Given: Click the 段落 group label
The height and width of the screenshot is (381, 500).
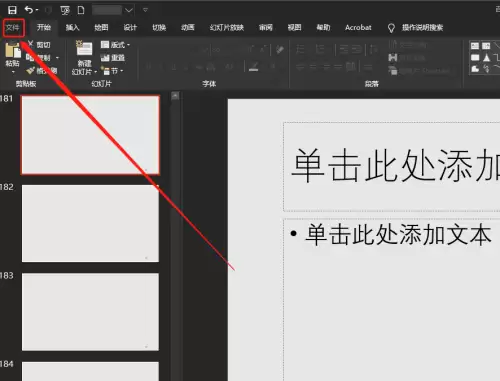Looking at the screenshot, I should point(372,84).
